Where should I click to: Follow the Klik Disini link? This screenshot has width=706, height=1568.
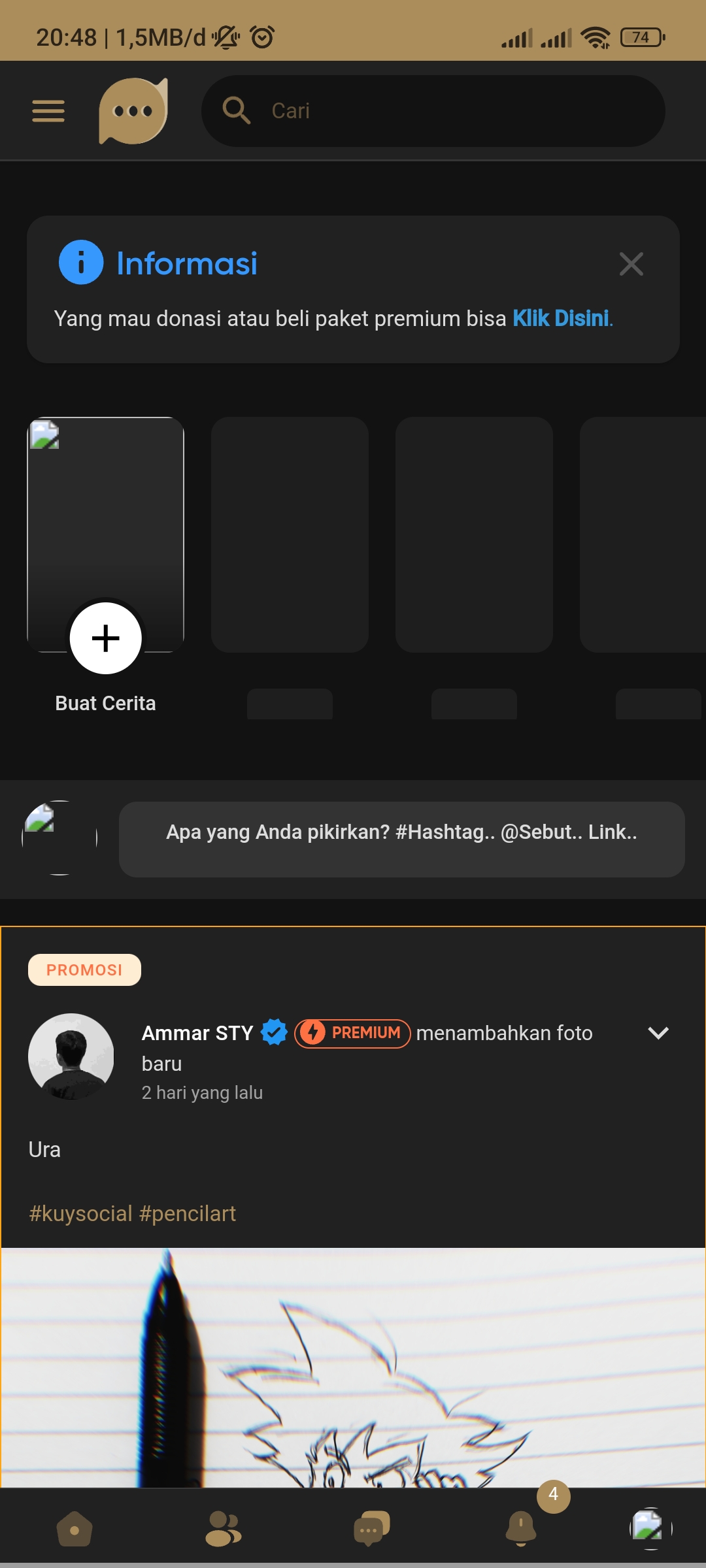(x=561, y=319)
